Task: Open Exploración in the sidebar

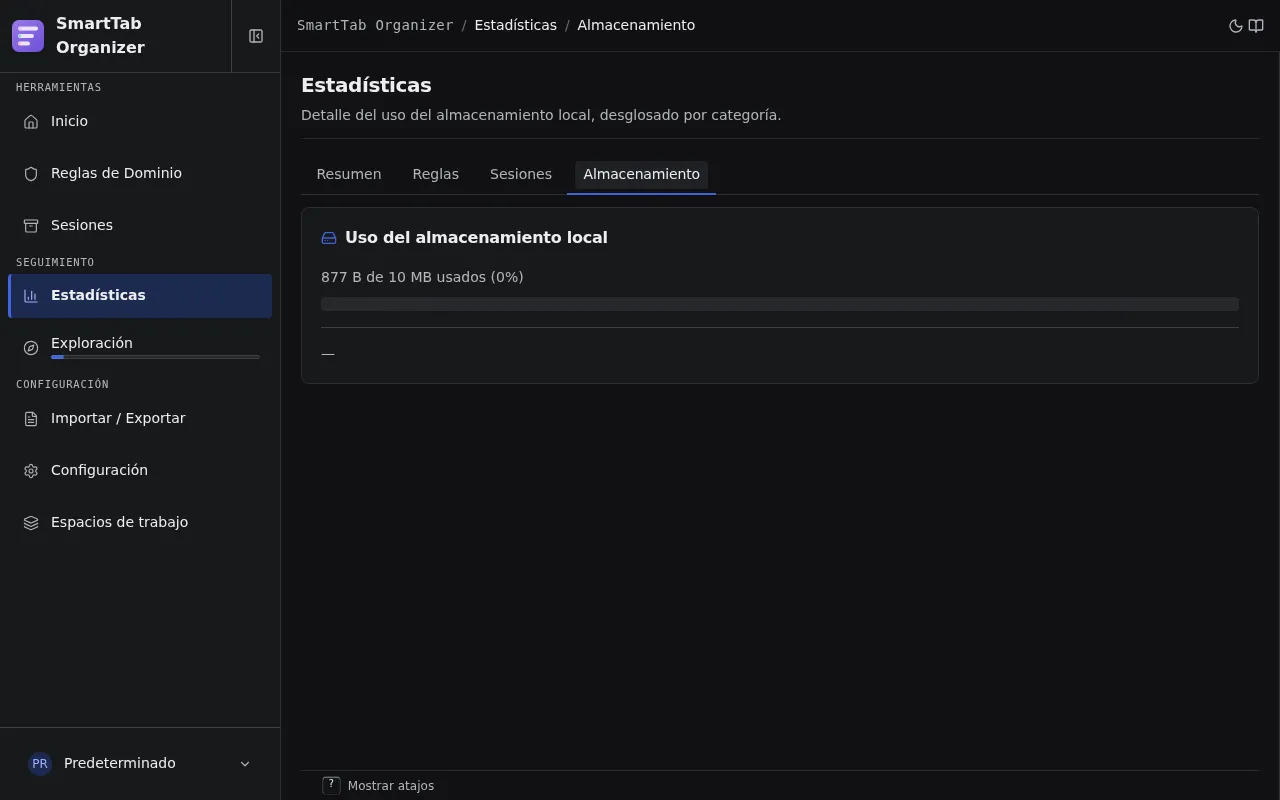Action: [140, 348]
